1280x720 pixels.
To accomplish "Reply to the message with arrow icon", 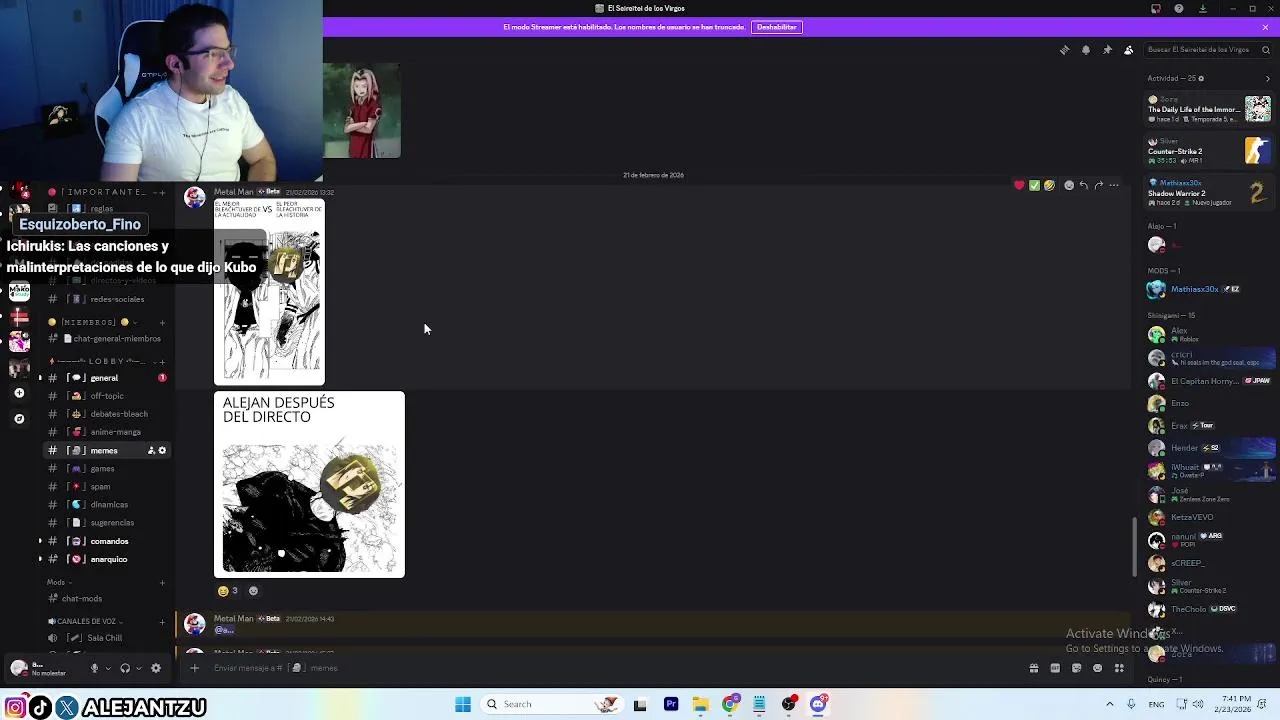I will click(1084, 185).
